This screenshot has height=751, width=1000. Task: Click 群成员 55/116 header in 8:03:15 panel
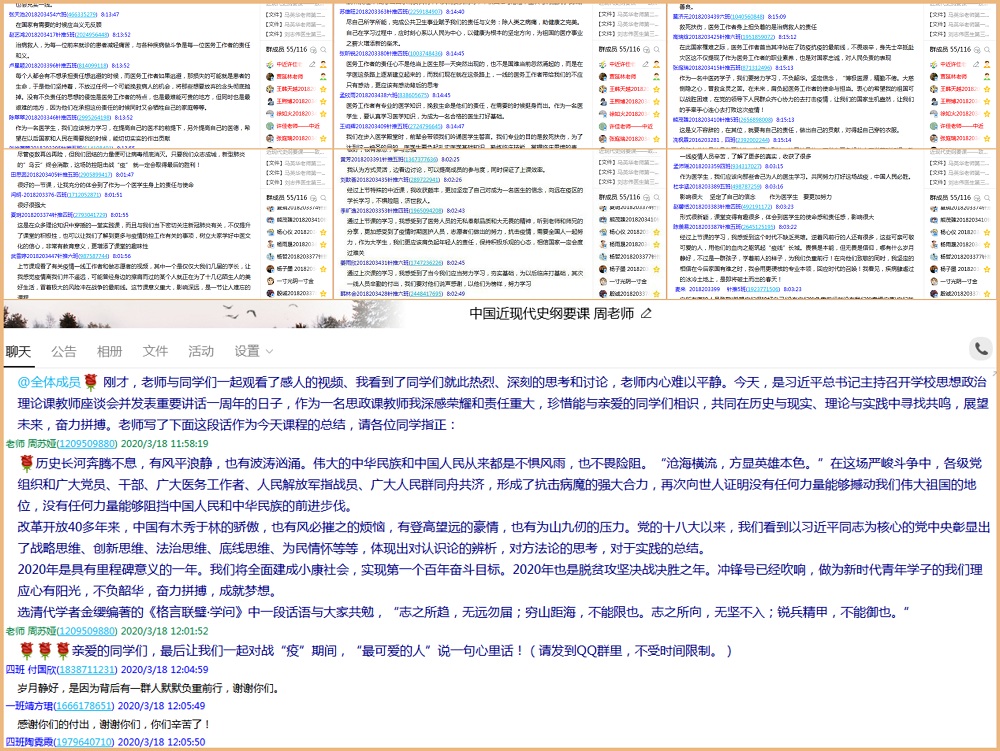pyautogui.click(x=950, y=198)
